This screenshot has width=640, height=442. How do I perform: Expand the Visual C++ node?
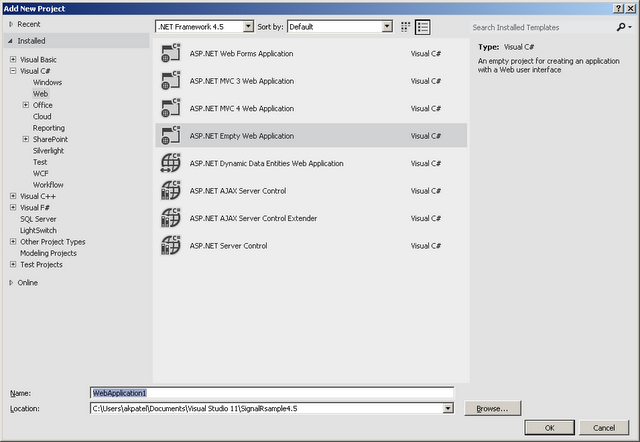13,196
